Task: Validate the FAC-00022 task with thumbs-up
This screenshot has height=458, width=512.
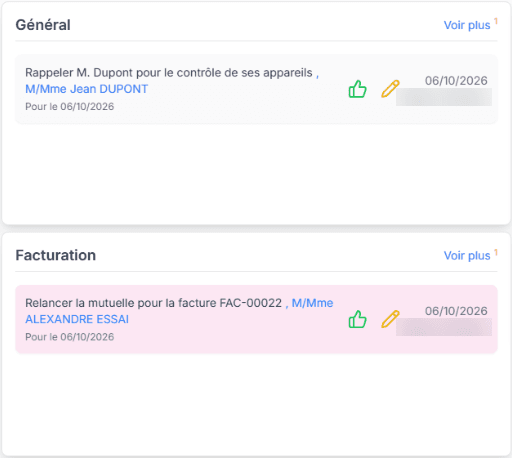Action: point(358,319)
